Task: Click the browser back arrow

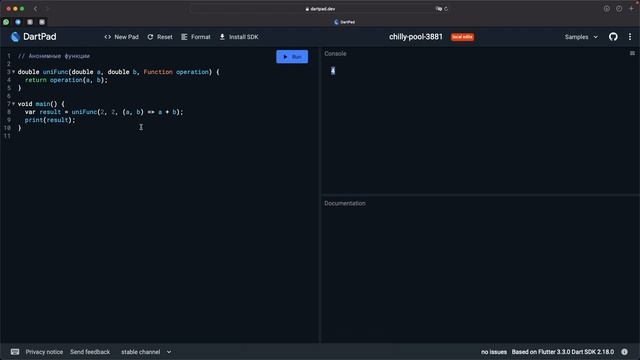Action: click(x=36, y=9)
